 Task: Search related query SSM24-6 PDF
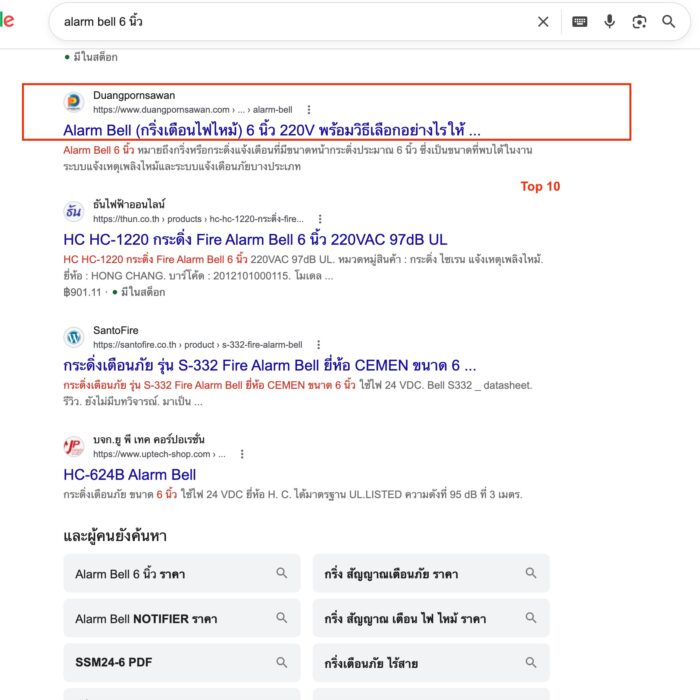pos(182,662)
